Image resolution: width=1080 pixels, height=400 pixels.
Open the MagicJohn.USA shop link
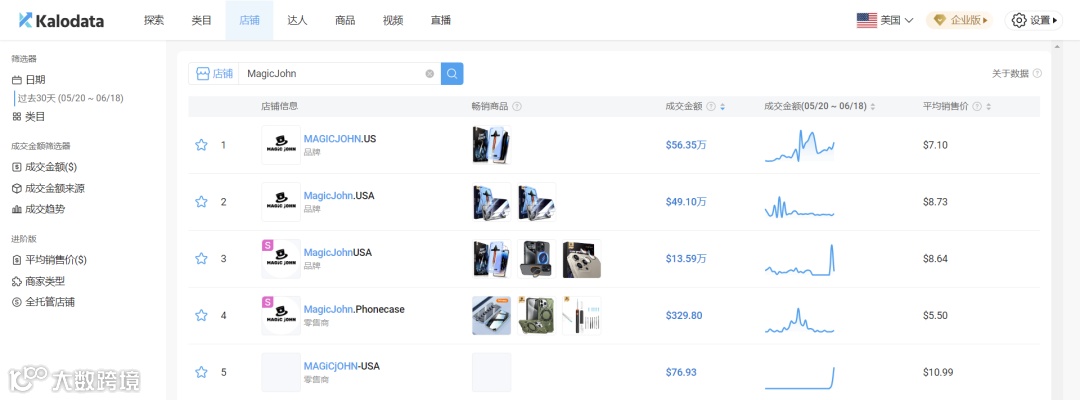339,196
